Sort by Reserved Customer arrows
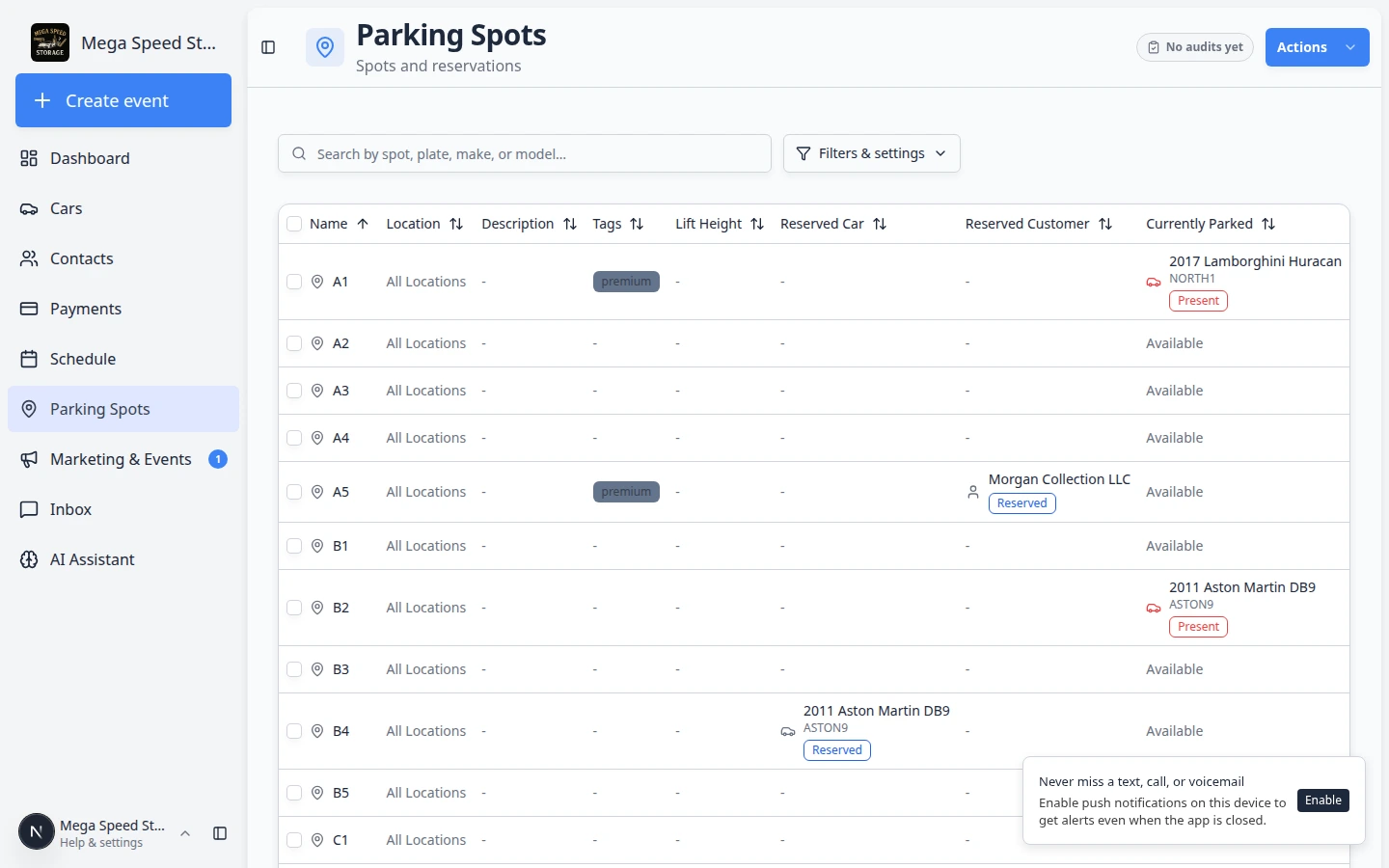The height and width of the screenshot is (868, 1389). (1105, 224)
